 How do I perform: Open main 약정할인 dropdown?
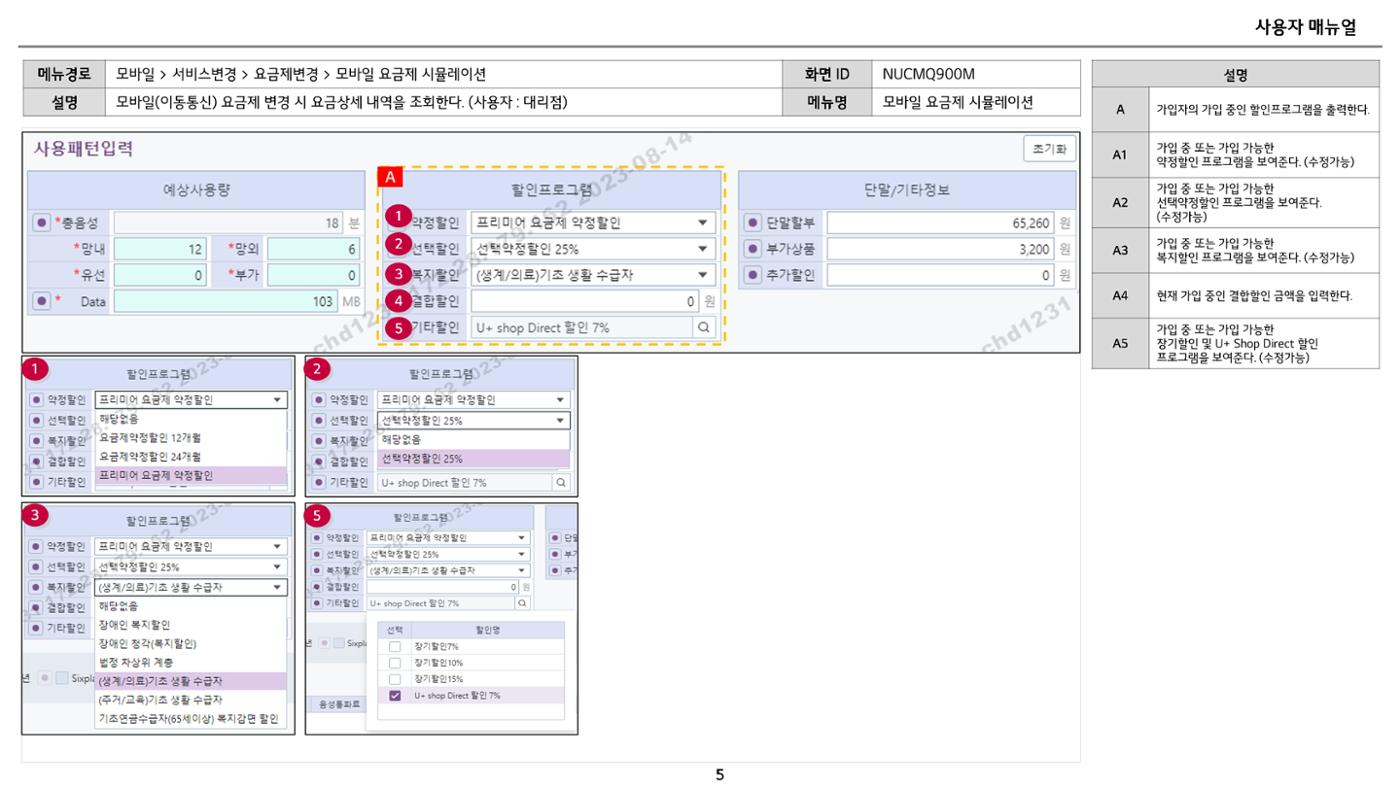pos(593,223)
